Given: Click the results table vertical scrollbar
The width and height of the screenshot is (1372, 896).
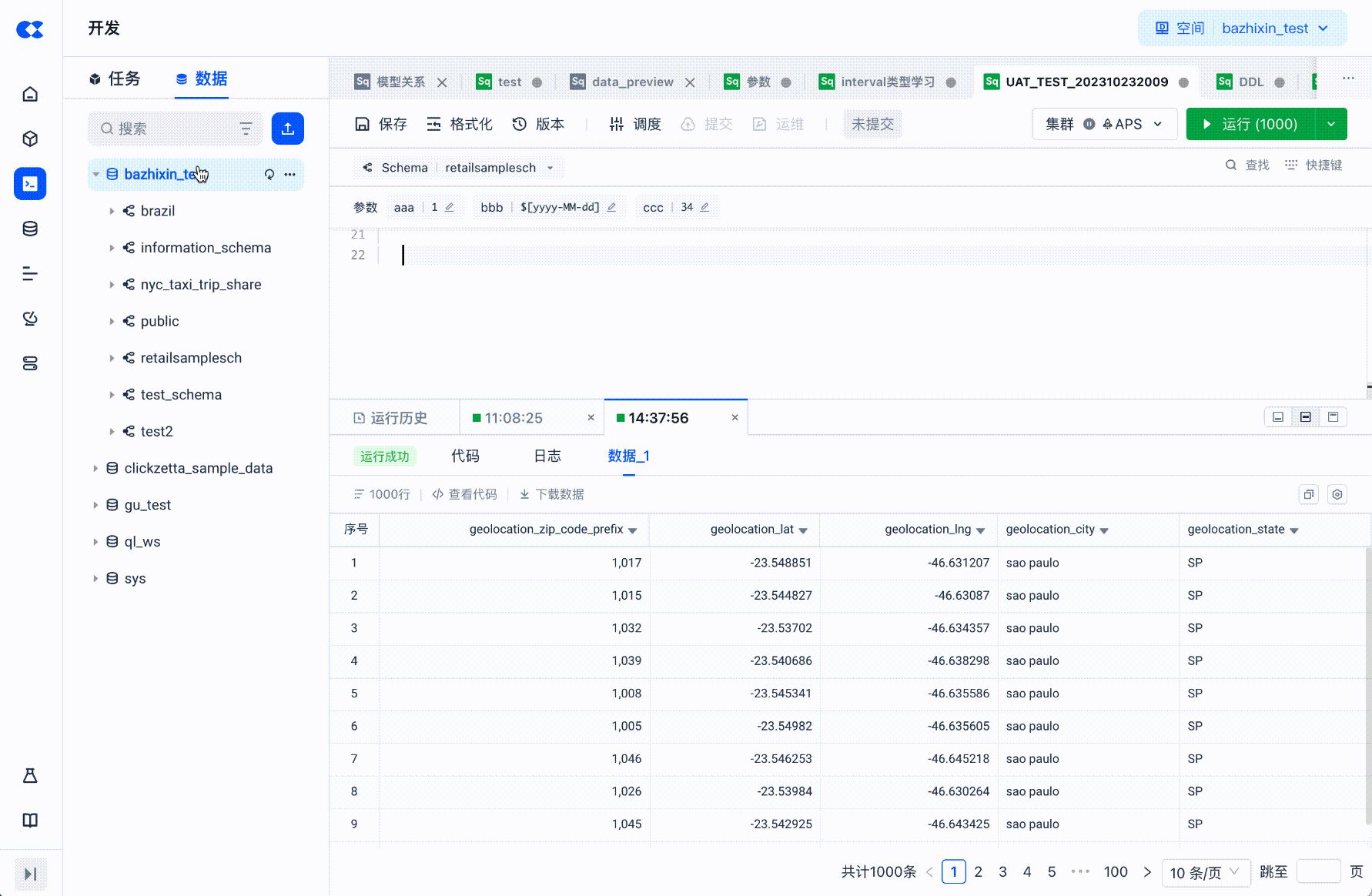Looking at the screenshot, I should pyautogui.click(x=1367, y=685).
